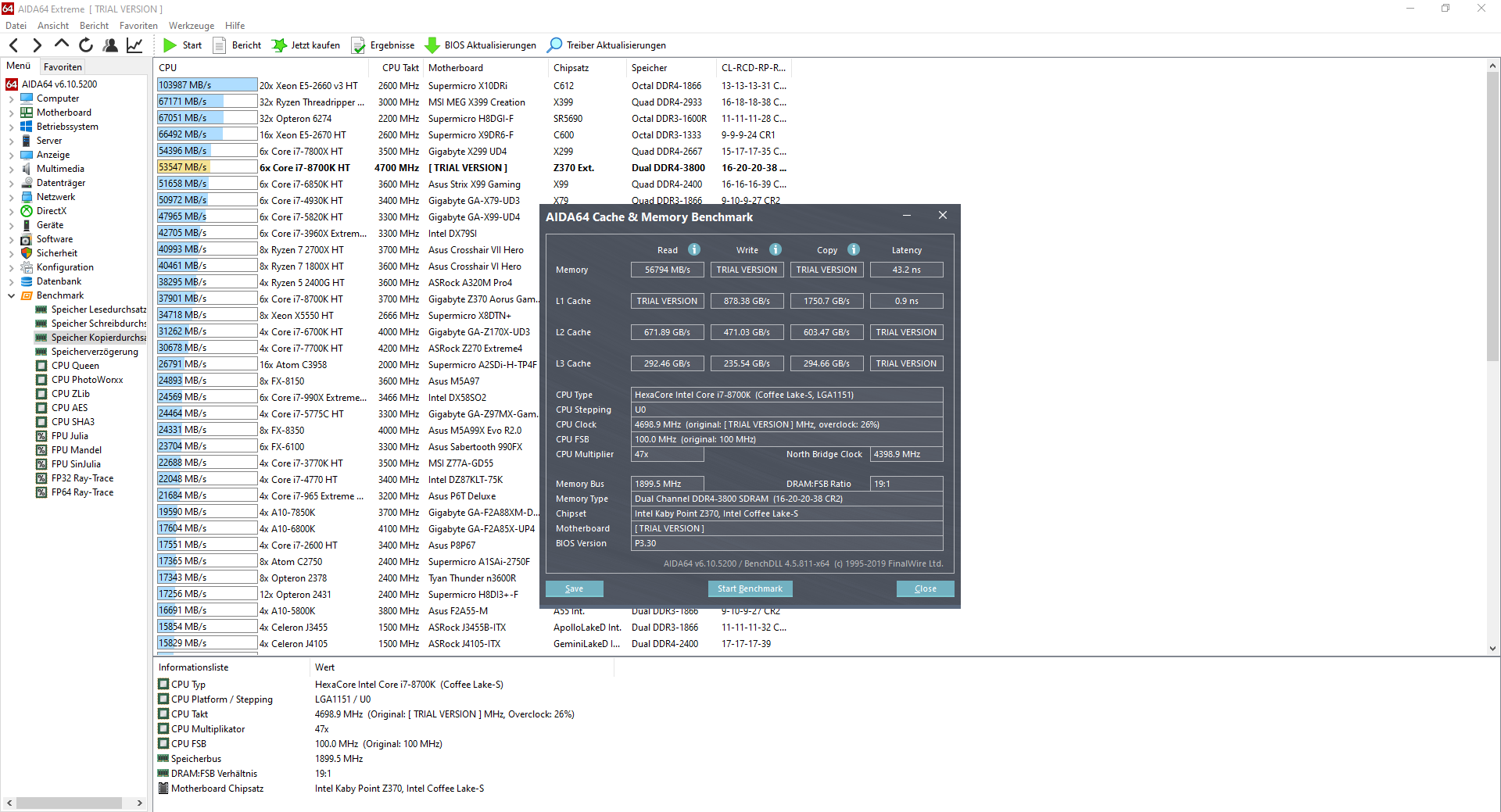The image size is (1501, 812).
Task: Click CPU Multiplikator in Informationsliste
Action: pyautogui.click(x=208, y=729)
